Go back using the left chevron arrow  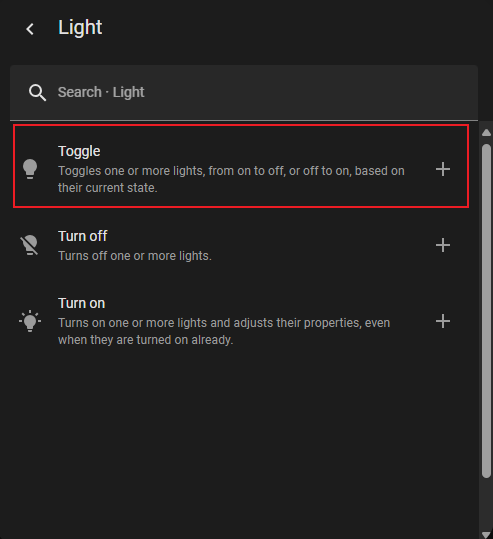tap(30, 29)
